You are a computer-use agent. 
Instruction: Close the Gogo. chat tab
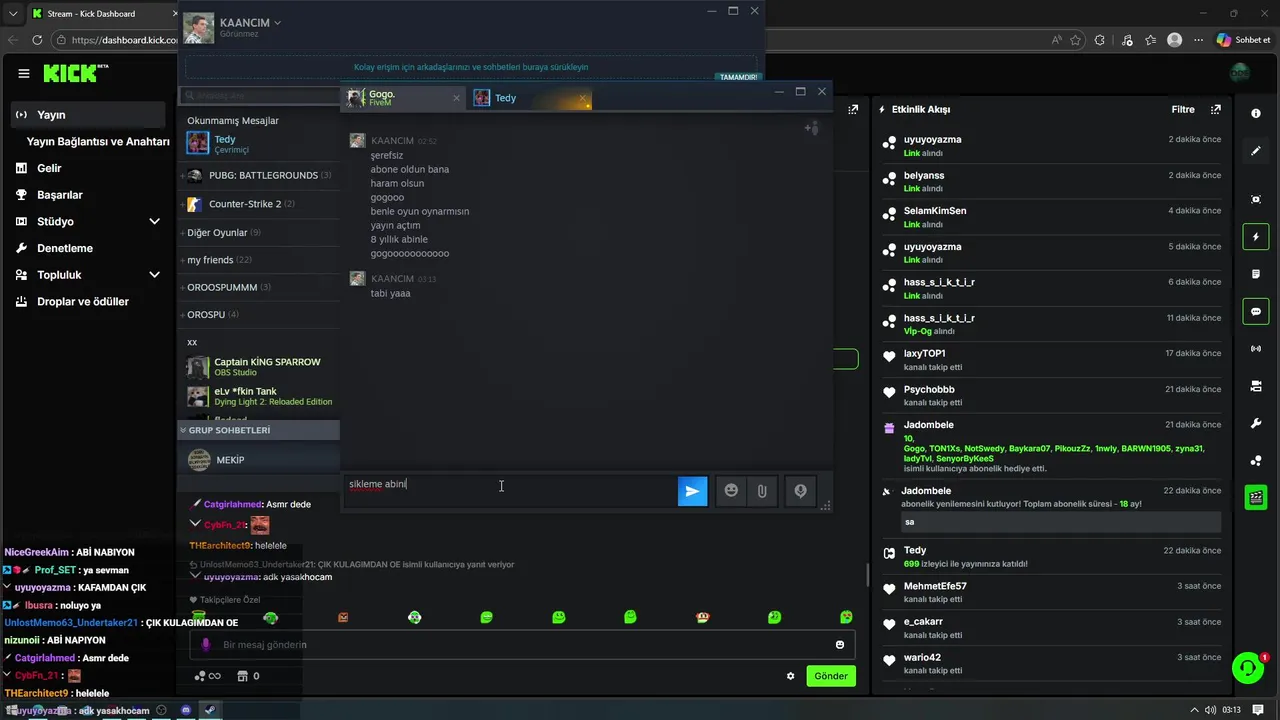pos(456,98)
